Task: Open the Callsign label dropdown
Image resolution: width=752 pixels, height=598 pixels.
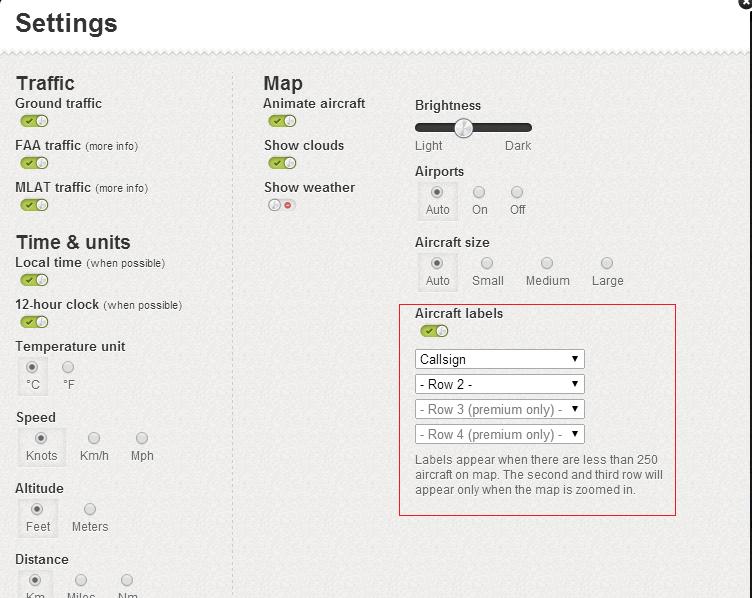Action: 499,359
